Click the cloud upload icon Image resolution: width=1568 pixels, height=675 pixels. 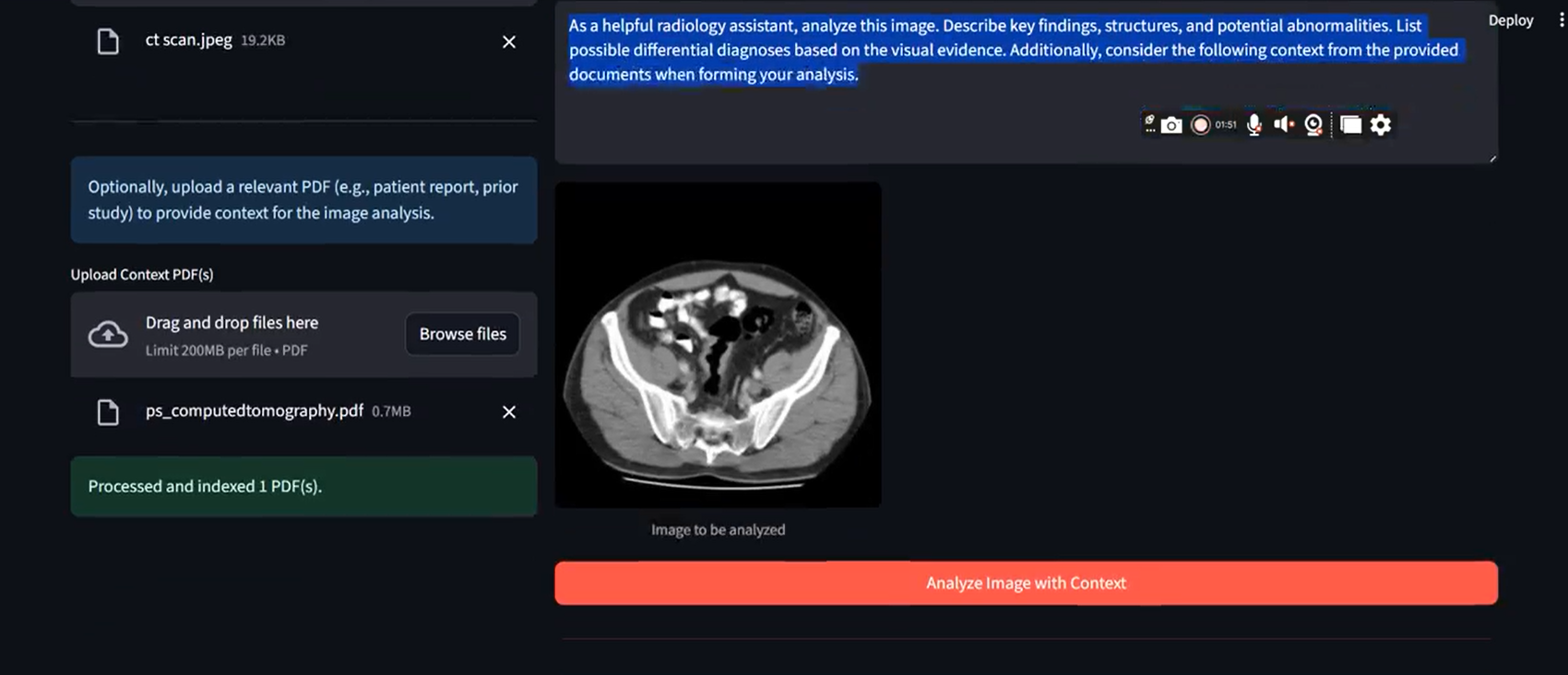[108, 335]
